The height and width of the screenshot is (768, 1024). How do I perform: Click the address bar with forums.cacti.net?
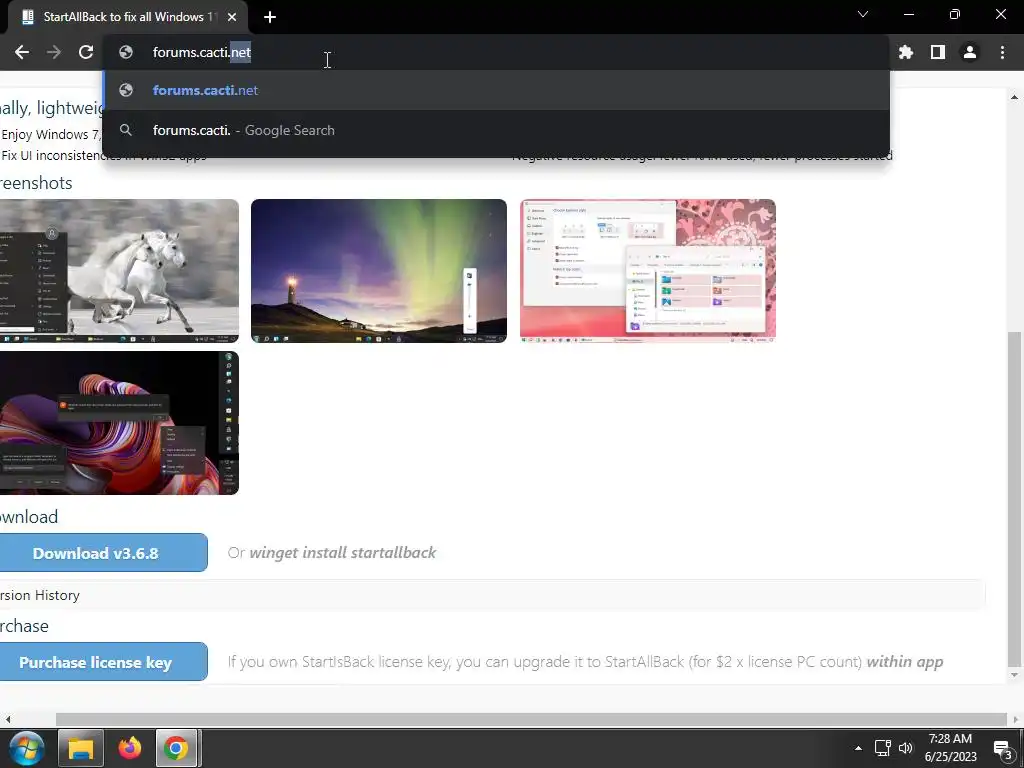pos(496,52)
